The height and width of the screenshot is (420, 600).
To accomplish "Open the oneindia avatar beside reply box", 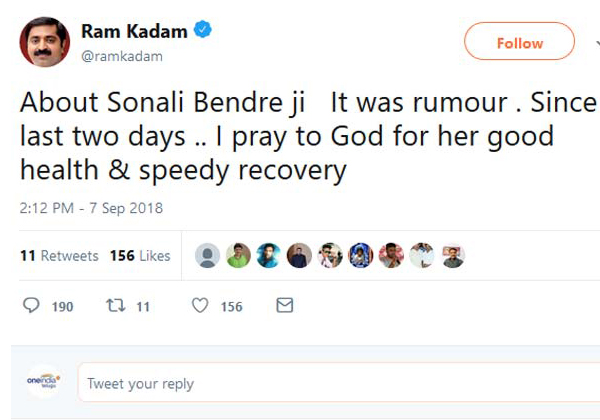I will (44, 382).
